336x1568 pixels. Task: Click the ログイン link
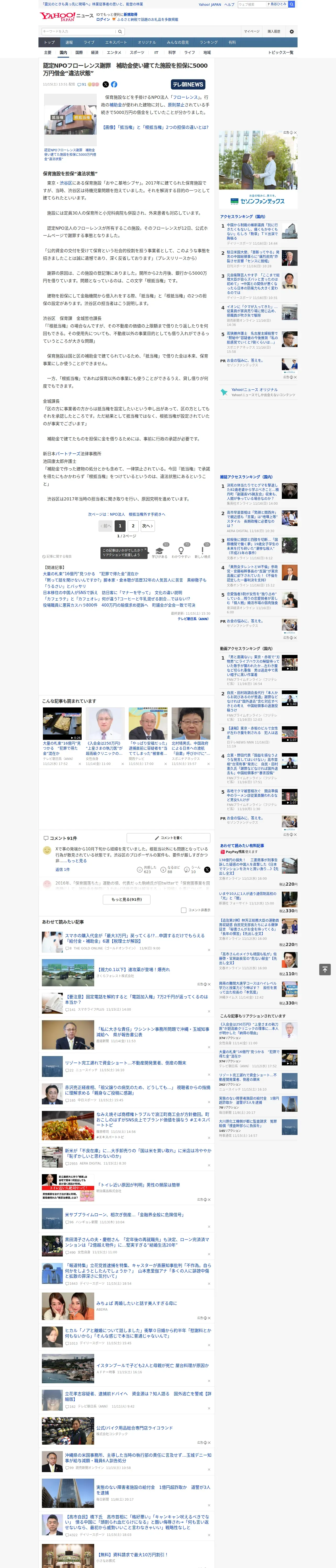click(x=103, y=20)
